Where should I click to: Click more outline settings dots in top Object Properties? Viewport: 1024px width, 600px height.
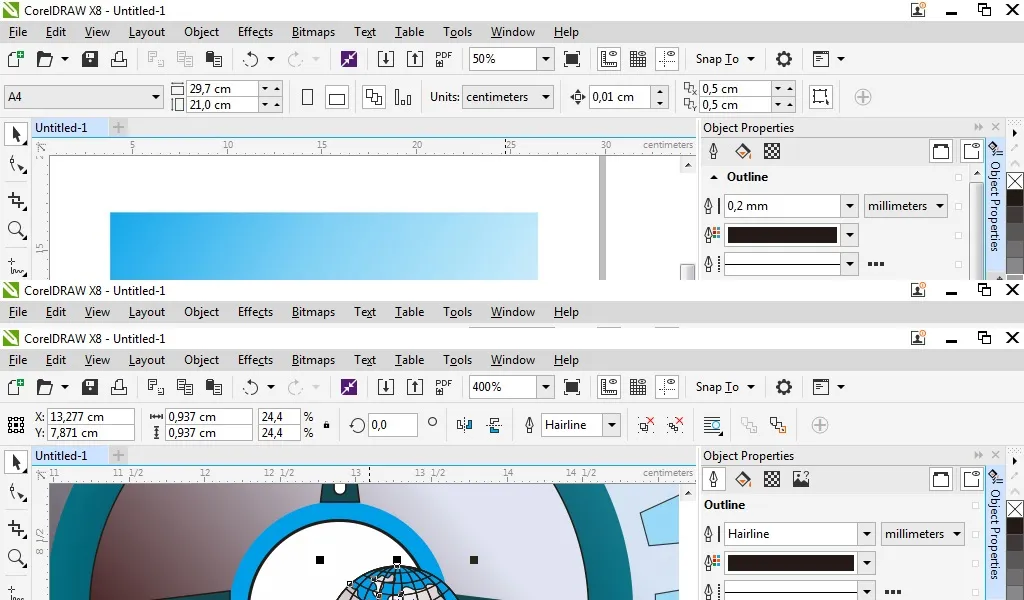pyautogui.click(x=876, y=264)
